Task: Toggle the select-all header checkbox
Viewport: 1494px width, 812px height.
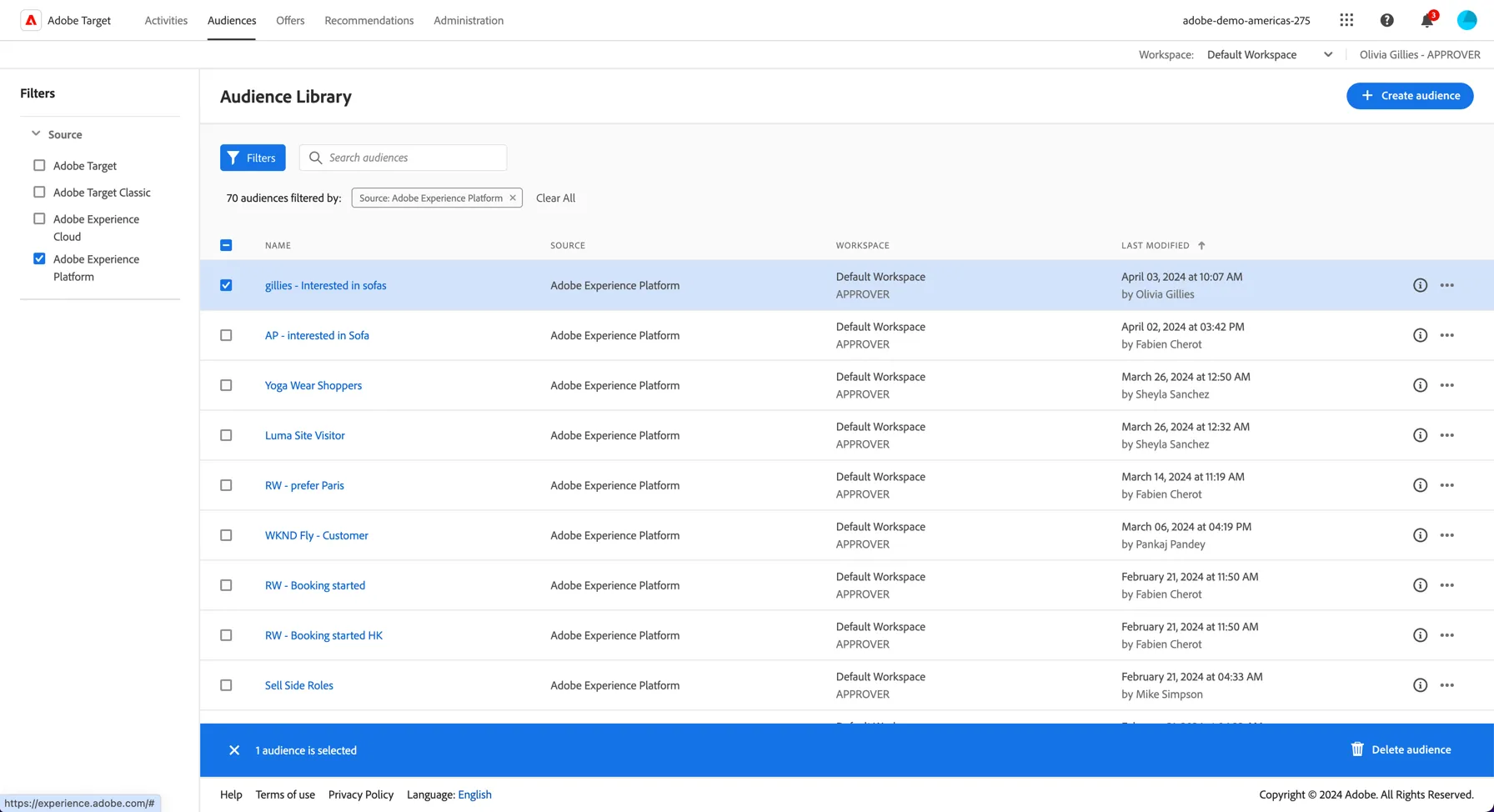Action: [x=226, y=245]
